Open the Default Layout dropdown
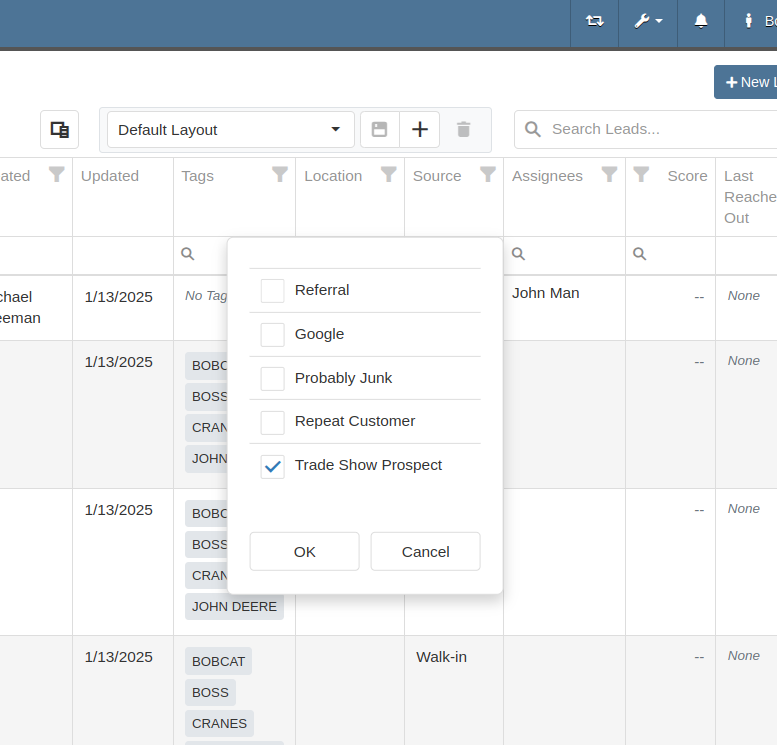Viewport: 777px width, 745px height. [230, 129]
